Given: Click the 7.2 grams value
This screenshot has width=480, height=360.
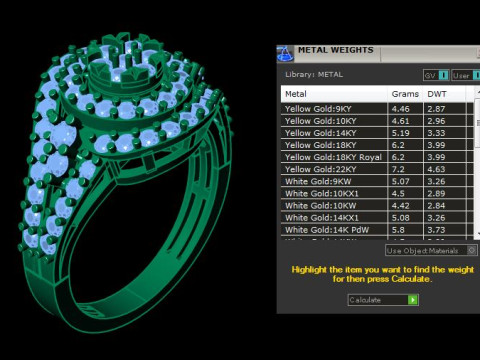Looking at the screenshot, I should click(398, 169).
